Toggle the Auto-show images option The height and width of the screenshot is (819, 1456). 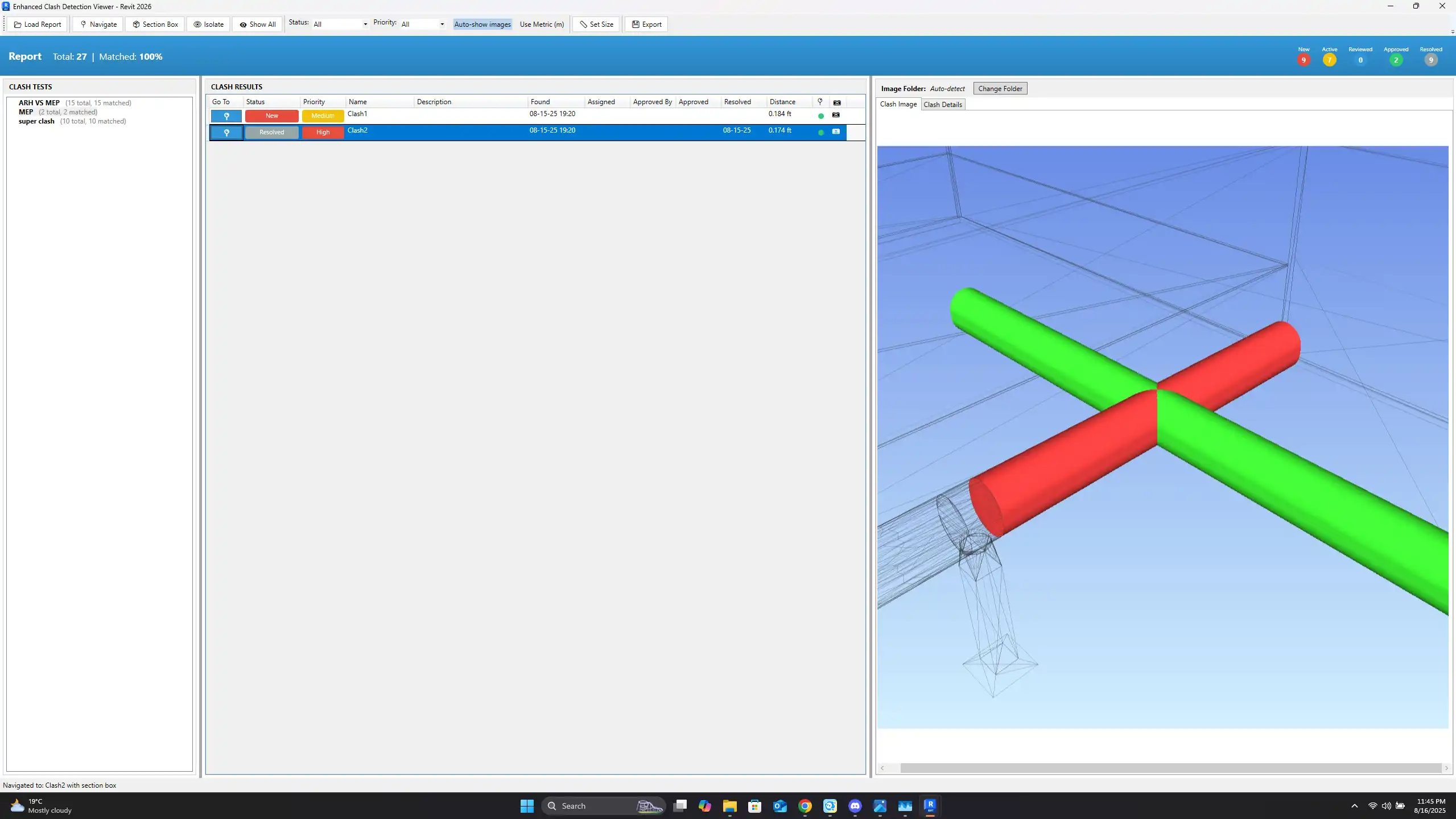click(482, 24)
